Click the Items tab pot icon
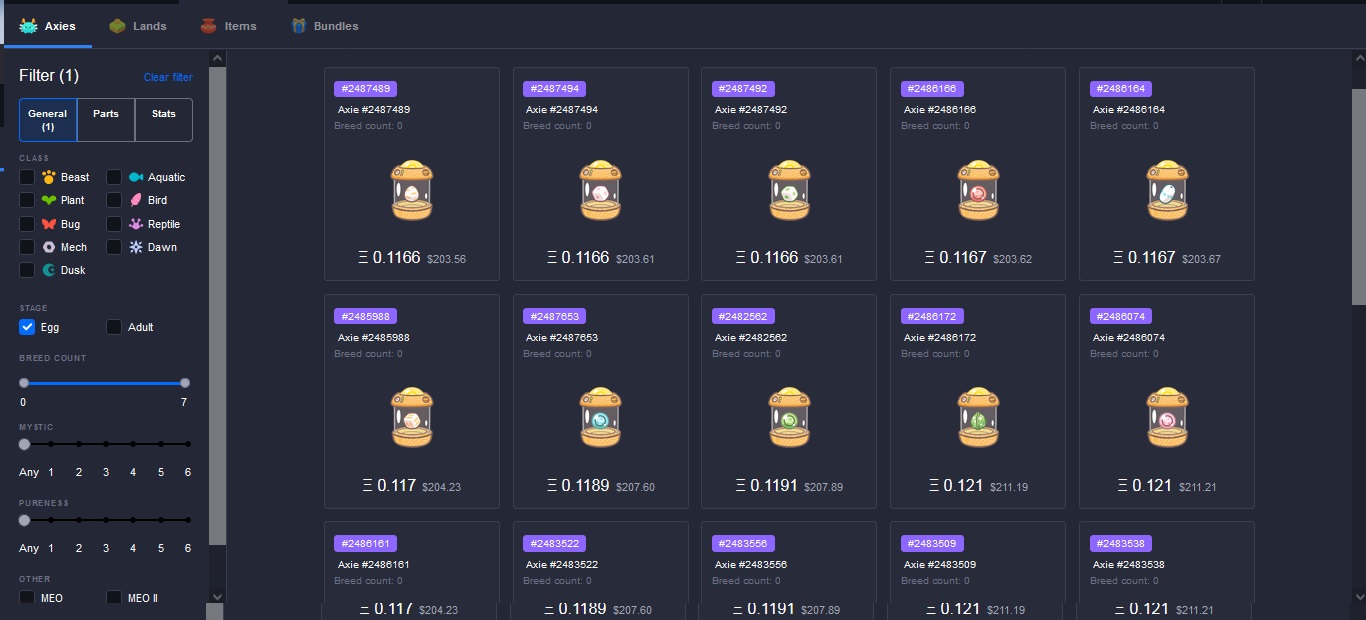This screenshot has height=620, width=1366. (208, 26)
